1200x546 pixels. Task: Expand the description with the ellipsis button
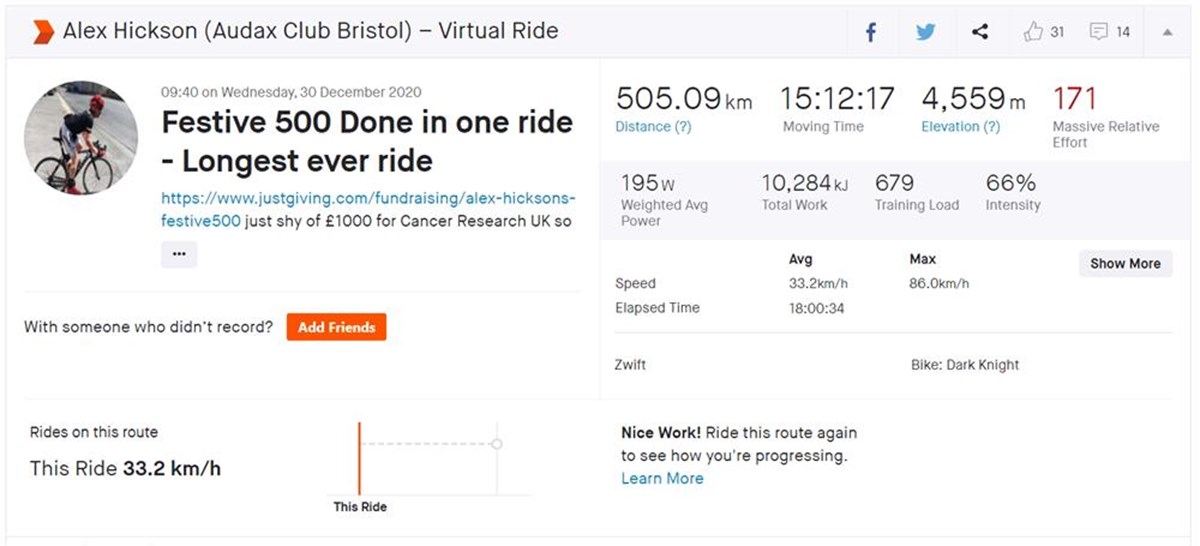(x=179, y=254)
